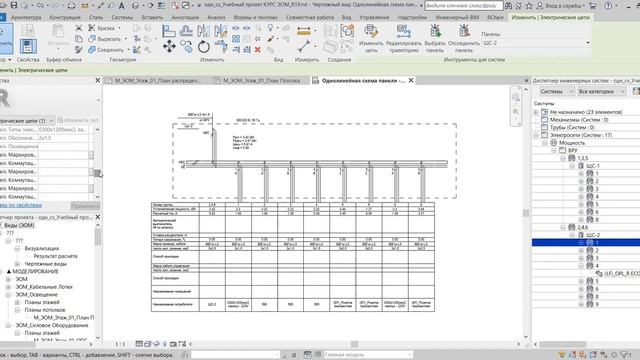Click the drawing view vertical scrollbar

click(526, 213)
